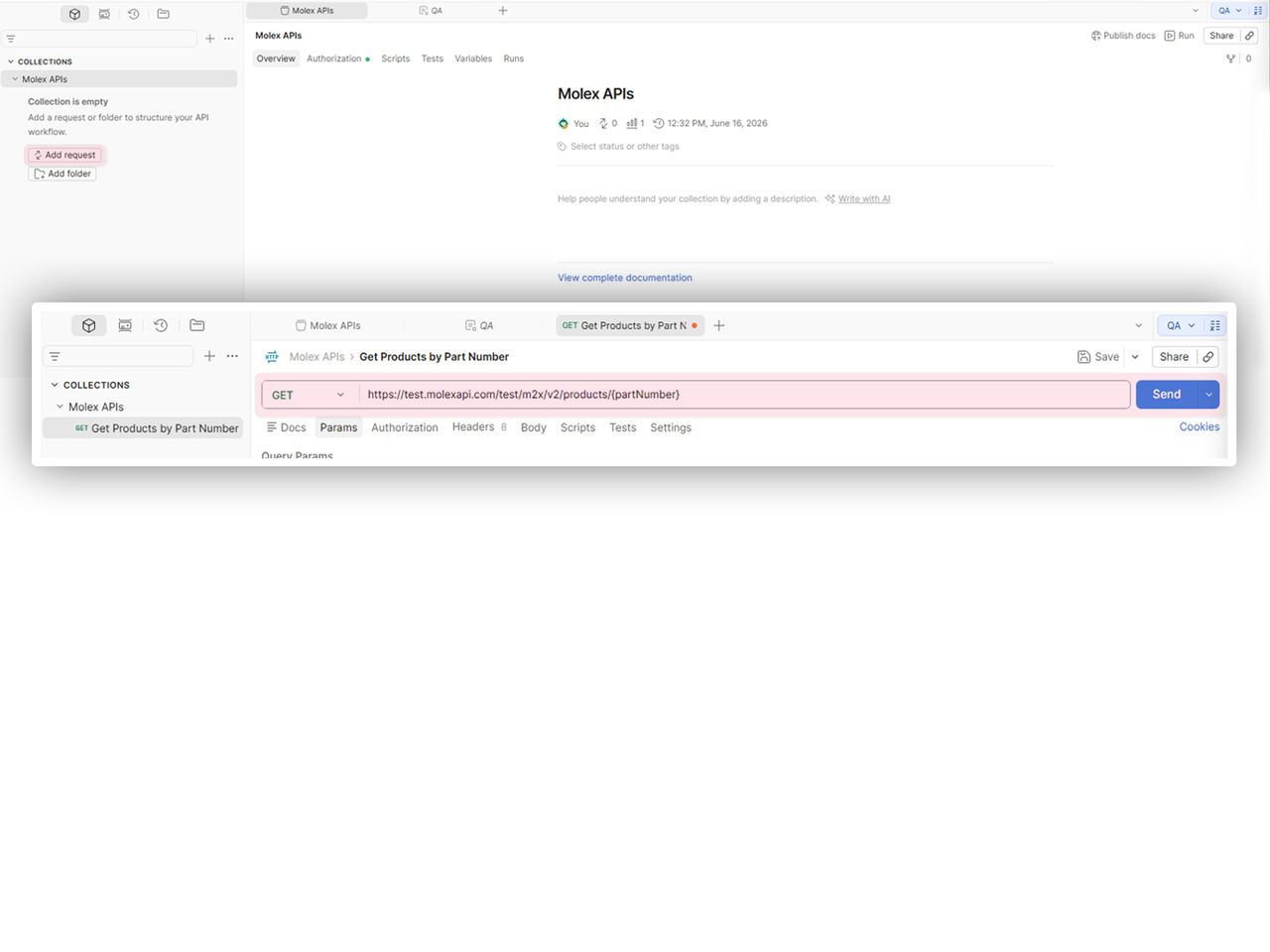Click the filter icon in the front panel's sidebar search
Screen dimensions: 1270x952
point(55,356)
